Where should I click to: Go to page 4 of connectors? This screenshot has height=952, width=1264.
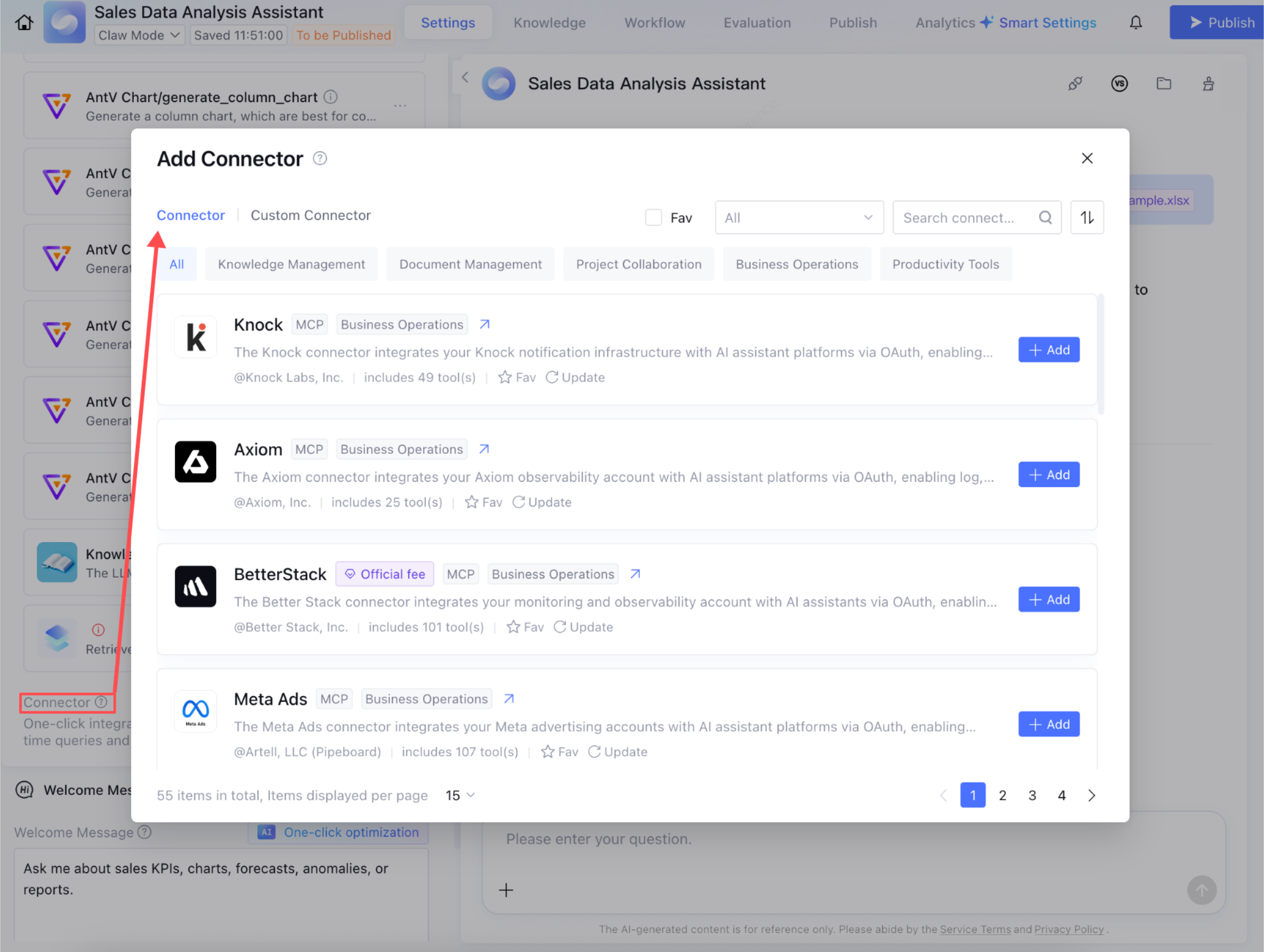(1062, 795)
